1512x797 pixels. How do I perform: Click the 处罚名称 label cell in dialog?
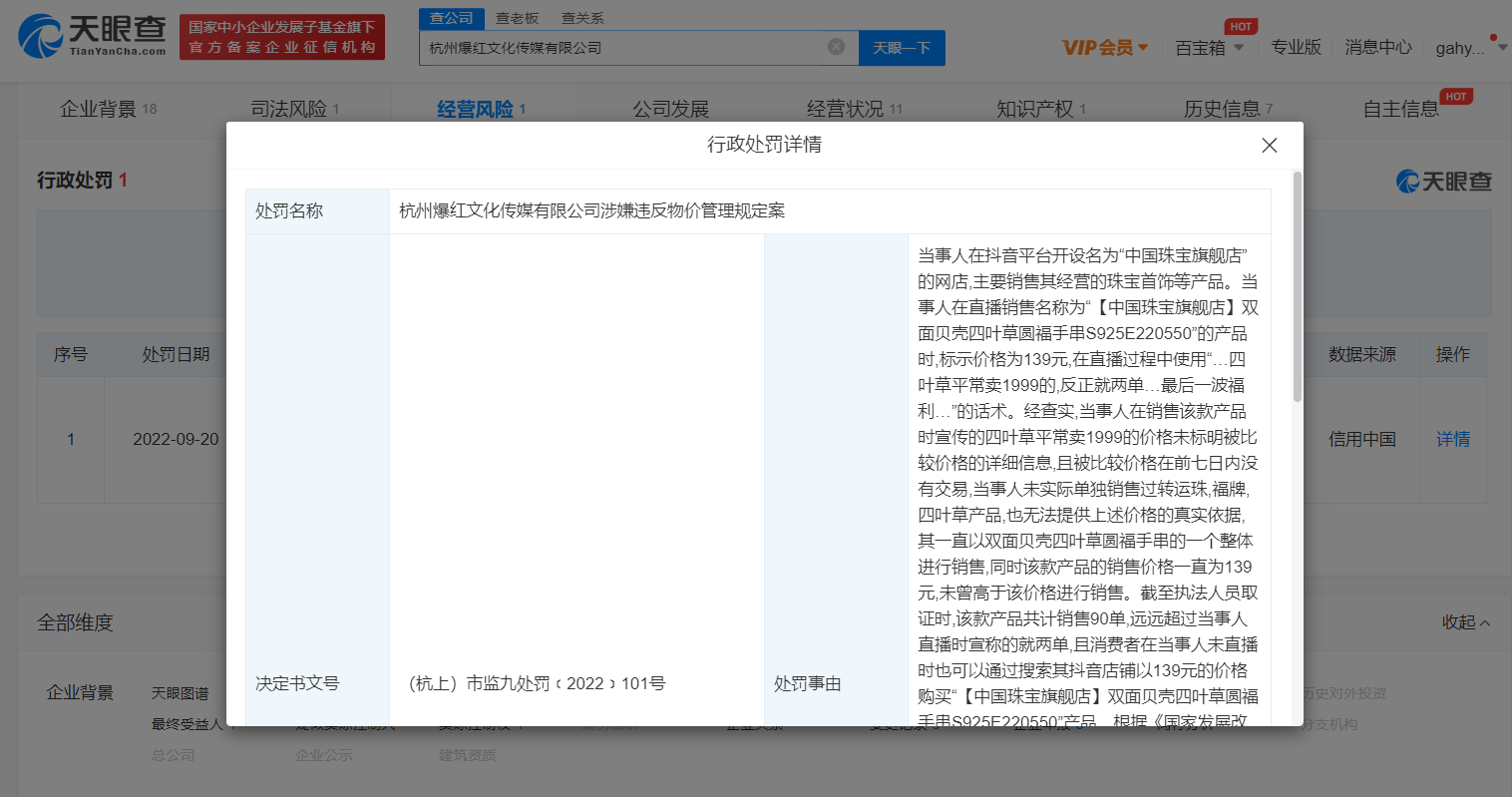(x=318, y=211)
